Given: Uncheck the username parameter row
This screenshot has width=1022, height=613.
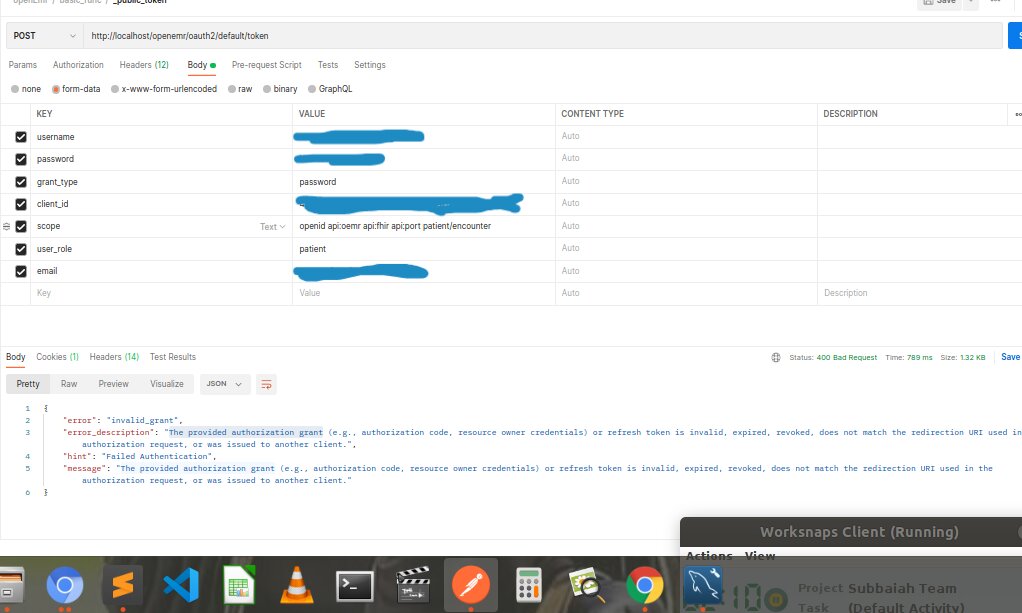Looking at the screenshot, I should 23,137.
